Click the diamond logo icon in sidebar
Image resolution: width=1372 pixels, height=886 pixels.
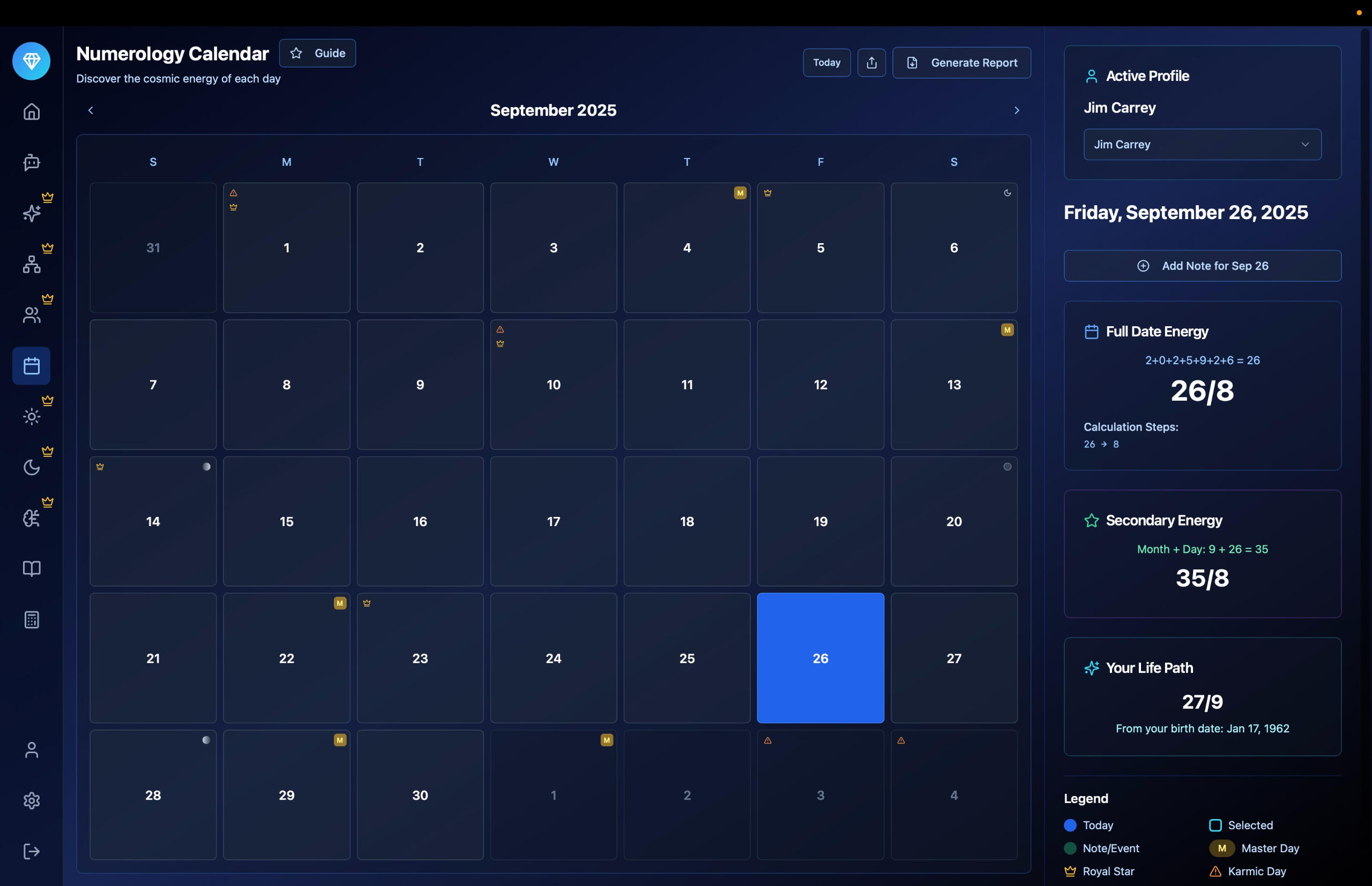point(31,61)
